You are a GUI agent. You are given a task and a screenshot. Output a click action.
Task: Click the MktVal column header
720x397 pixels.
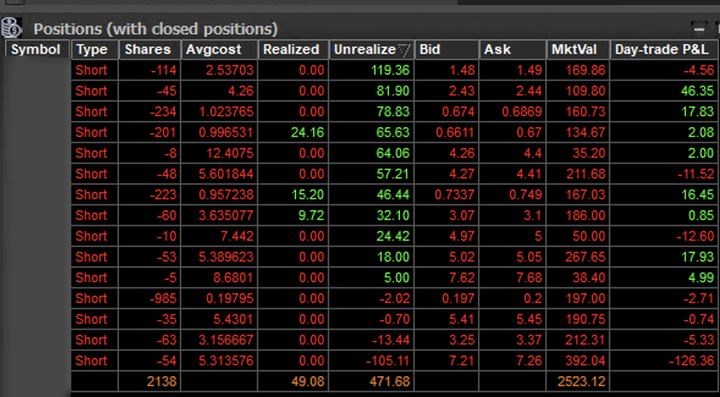[578, 50]
